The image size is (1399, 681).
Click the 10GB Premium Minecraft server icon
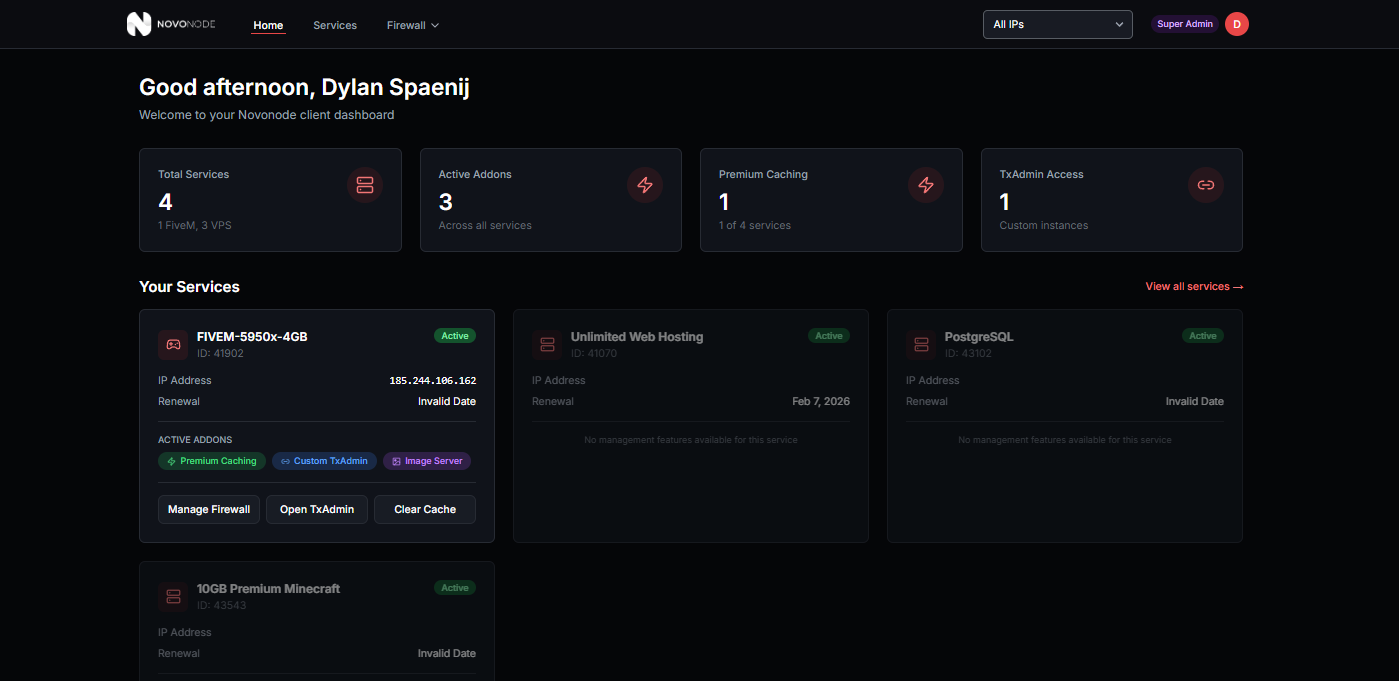pos(173,596)
